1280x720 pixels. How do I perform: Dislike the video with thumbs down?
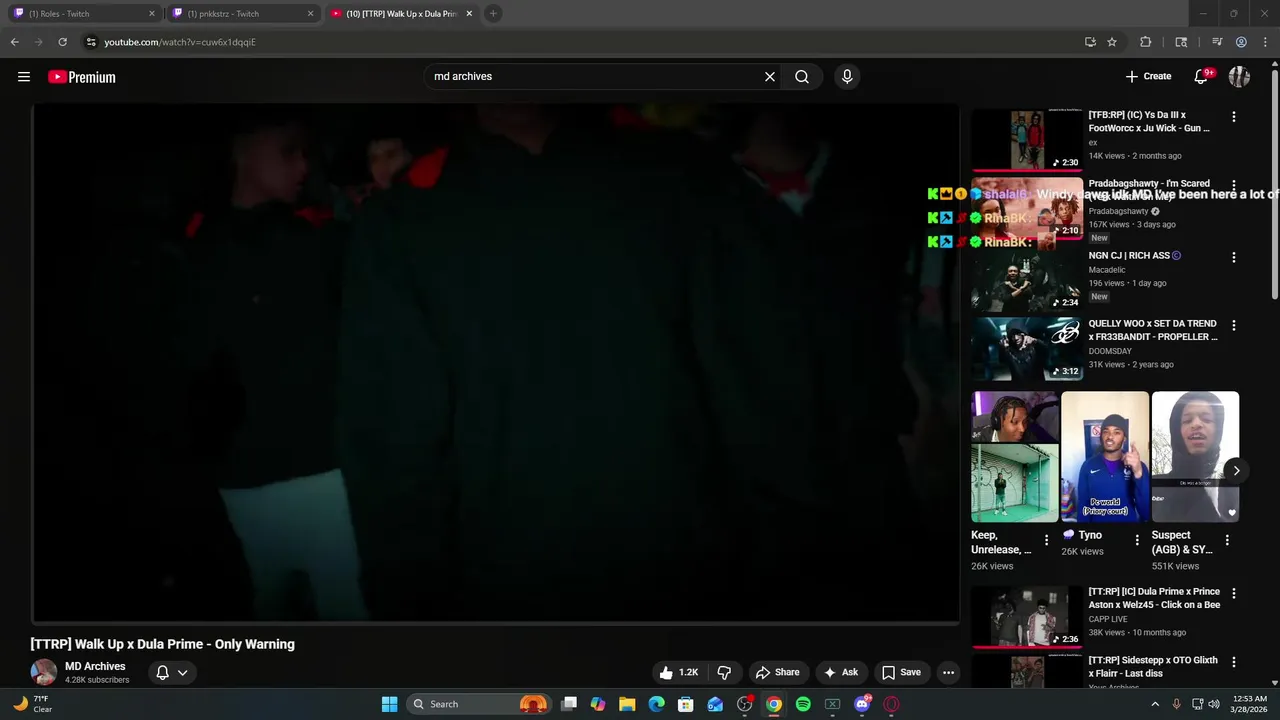pyautogui.click(x=724, y=673)
